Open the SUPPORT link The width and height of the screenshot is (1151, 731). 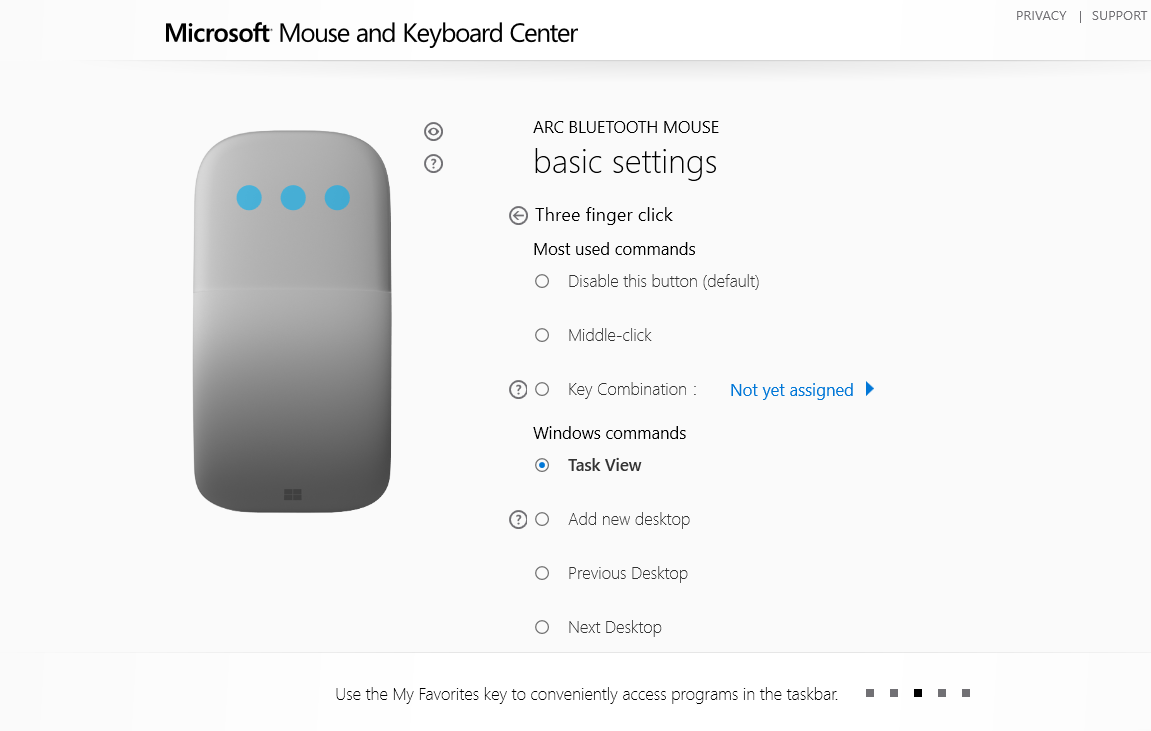click(x=1119, y=15)
